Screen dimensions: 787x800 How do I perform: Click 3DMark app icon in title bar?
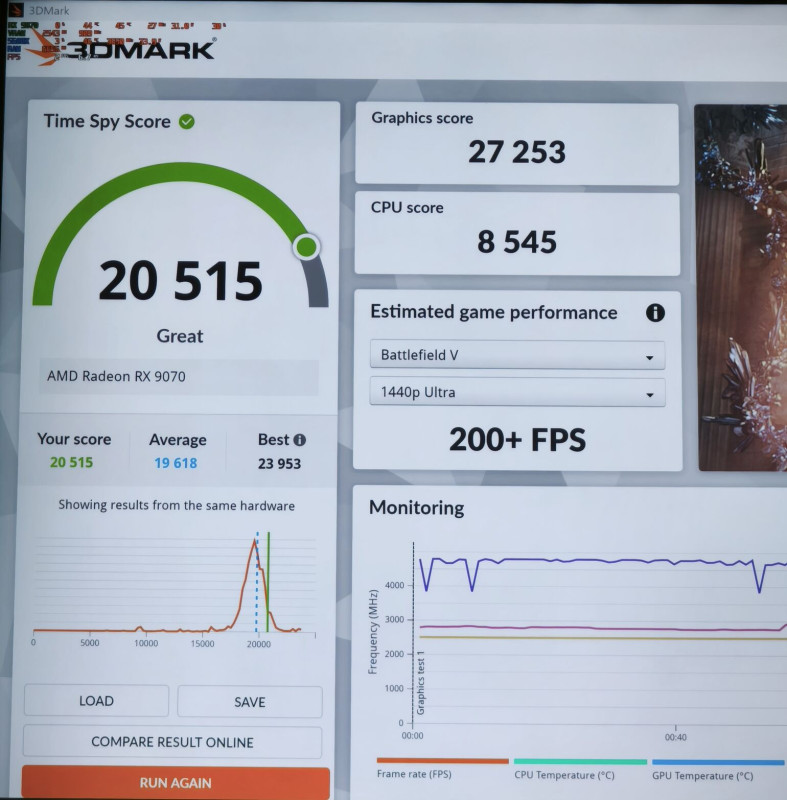click(16, 10)
